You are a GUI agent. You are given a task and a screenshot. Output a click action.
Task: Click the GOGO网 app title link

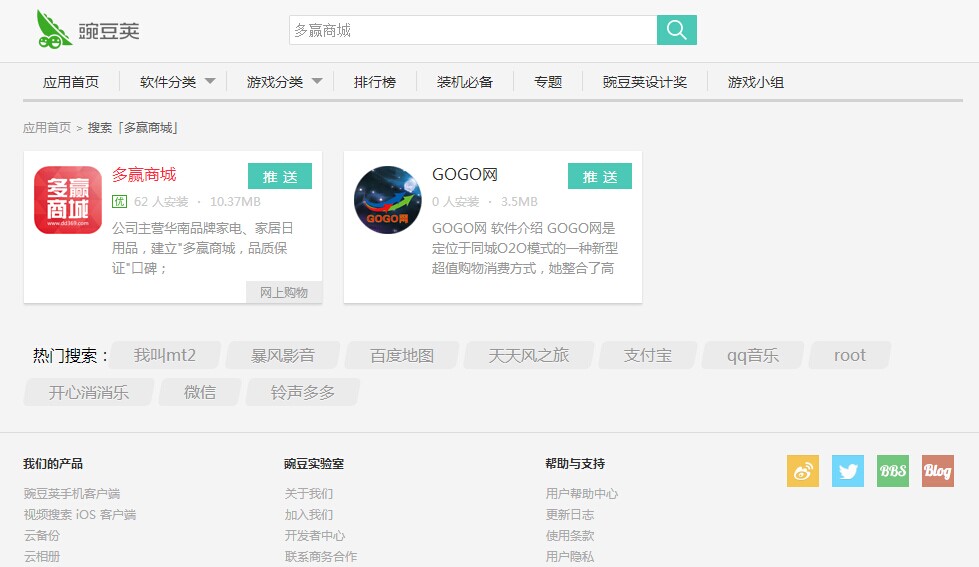[x=465, y=175]
